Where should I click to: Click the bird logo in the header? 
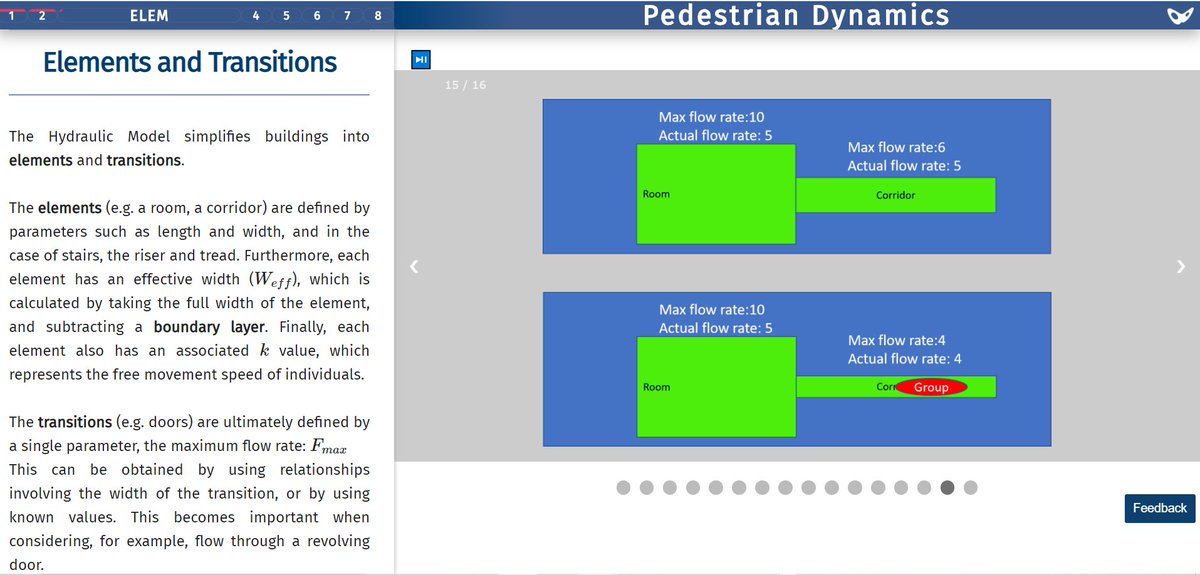pos(1180,16)
